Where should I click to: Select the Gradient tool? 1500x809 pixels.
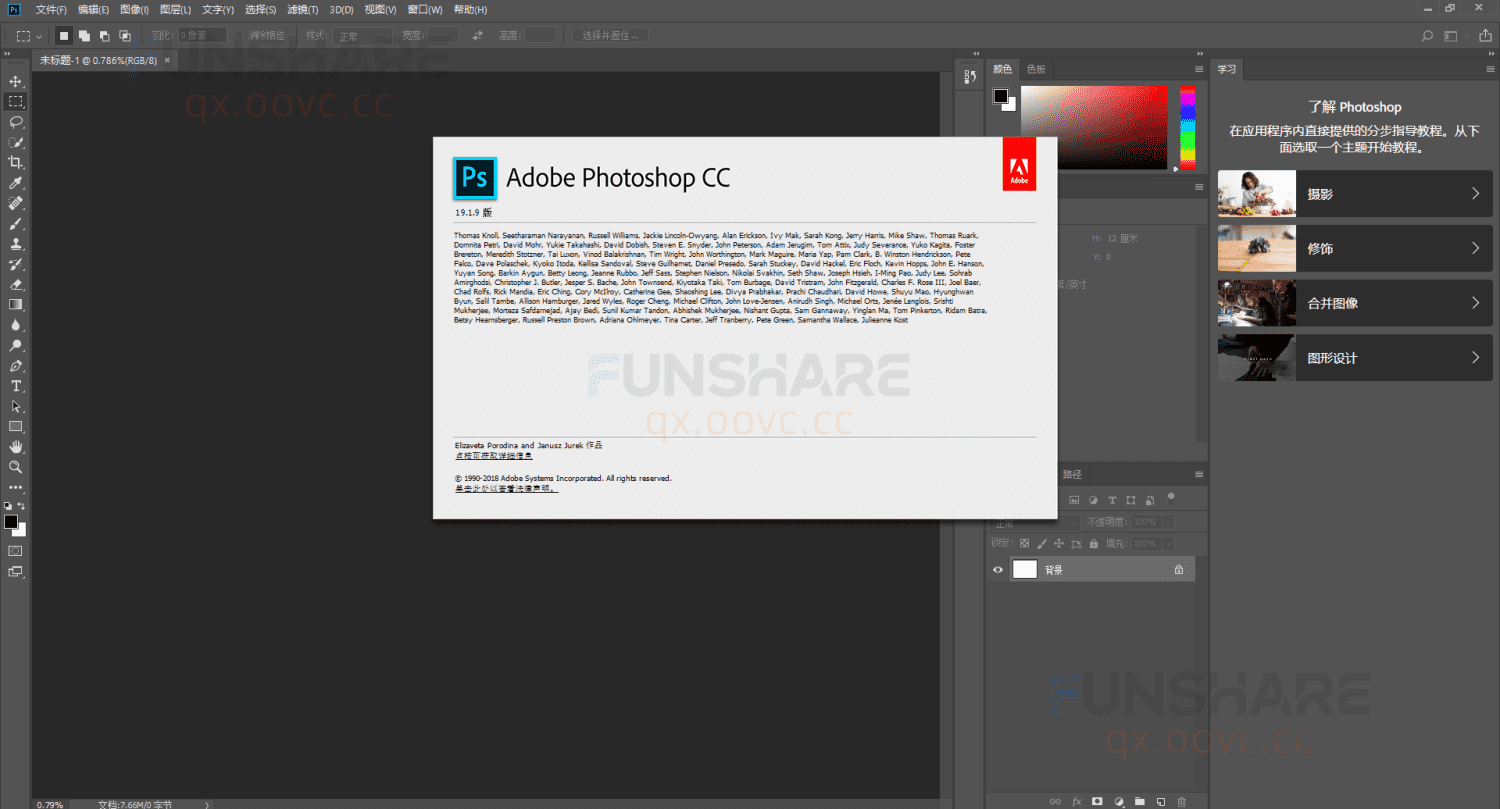(15, 304)
